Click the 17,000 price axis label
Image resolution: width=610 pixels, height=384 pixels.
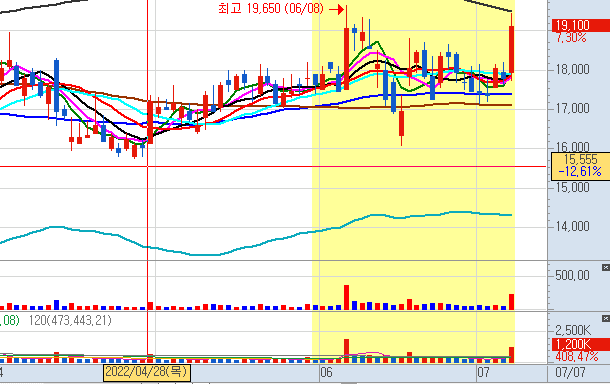click(x=572, y=108)
